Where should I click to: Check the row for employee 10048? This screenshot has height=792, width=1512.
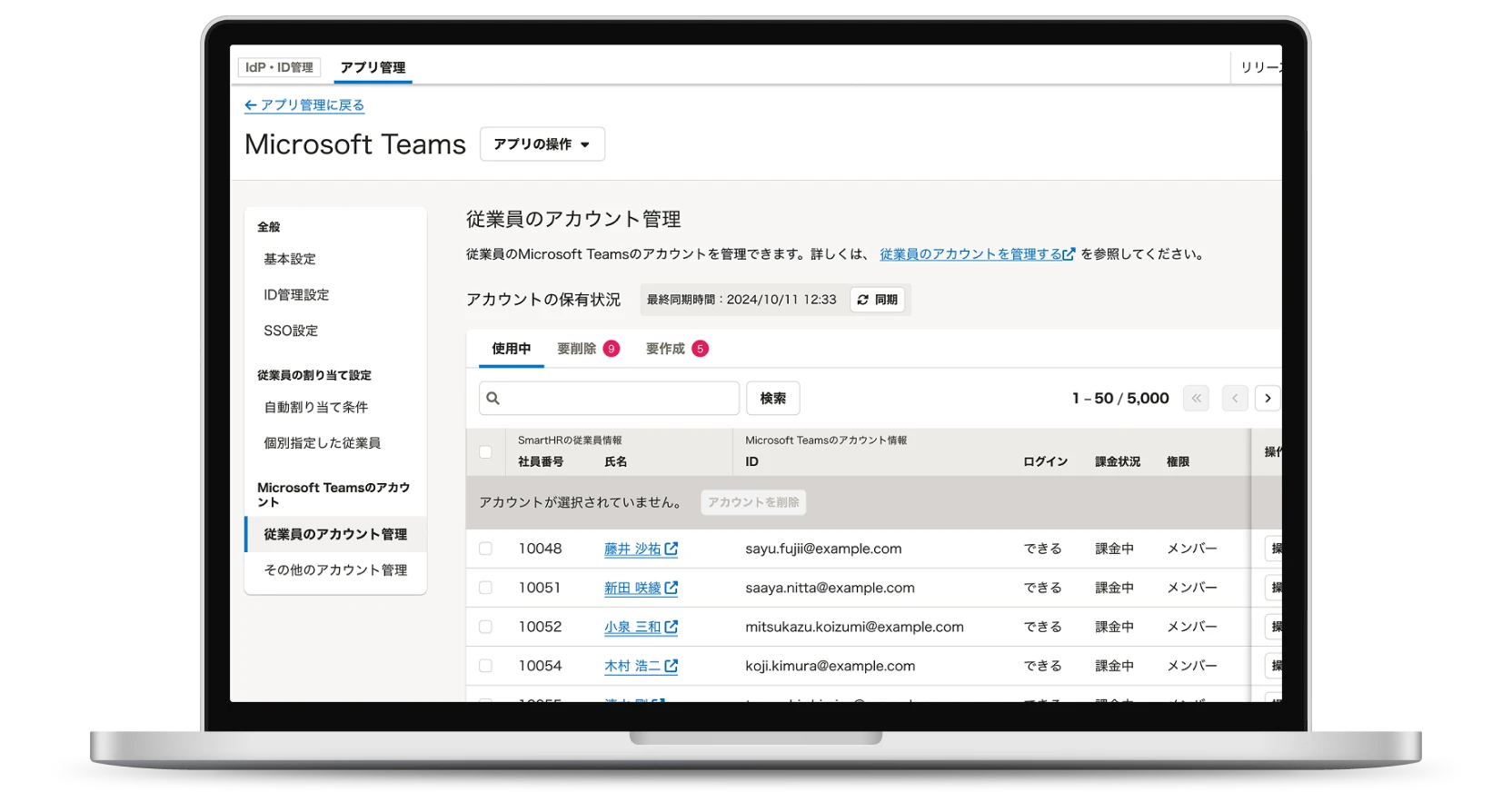[x=485, y=549]
